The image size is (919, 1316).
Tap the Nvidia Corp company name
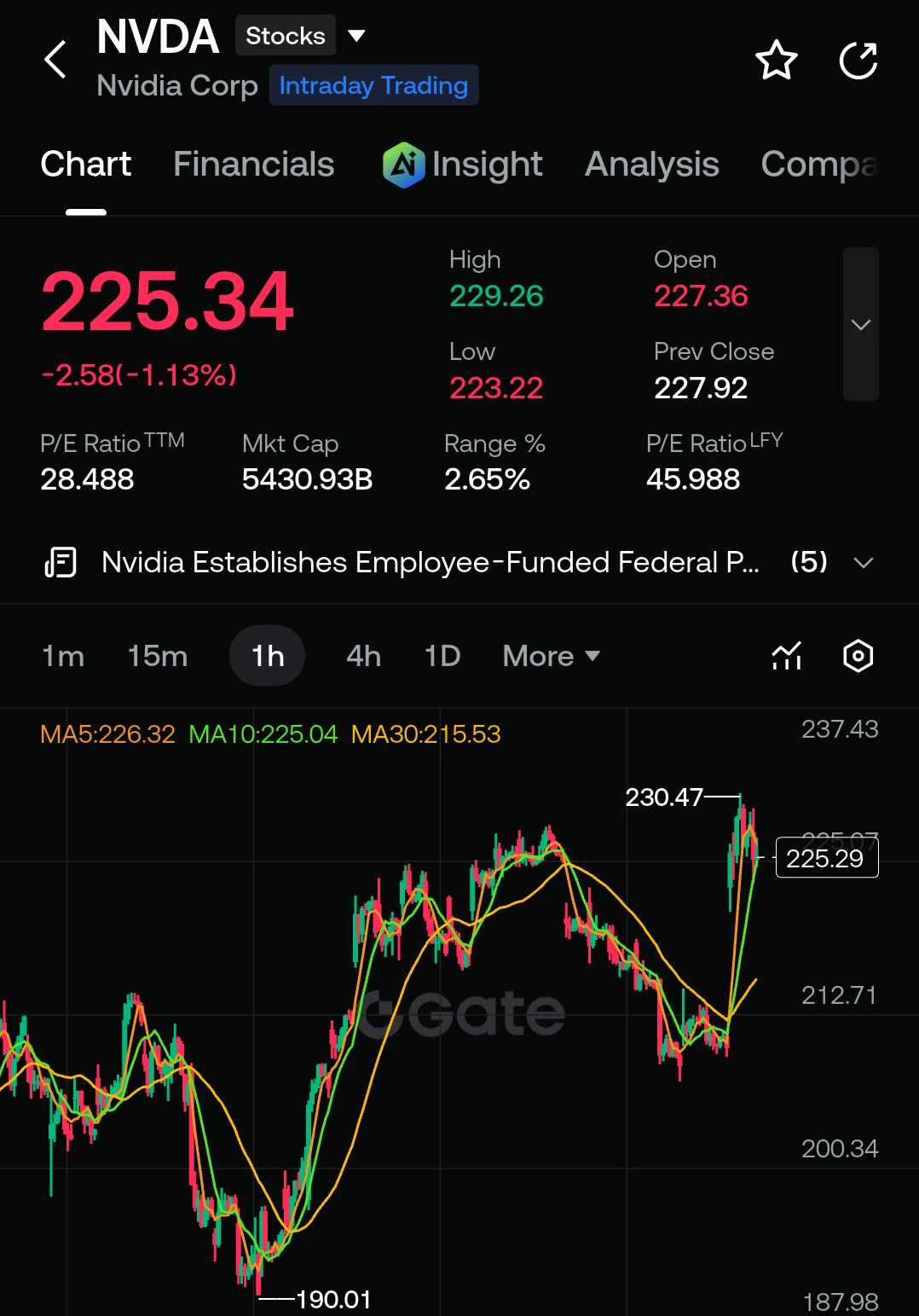pyautogui.click(x=177, y=85)
